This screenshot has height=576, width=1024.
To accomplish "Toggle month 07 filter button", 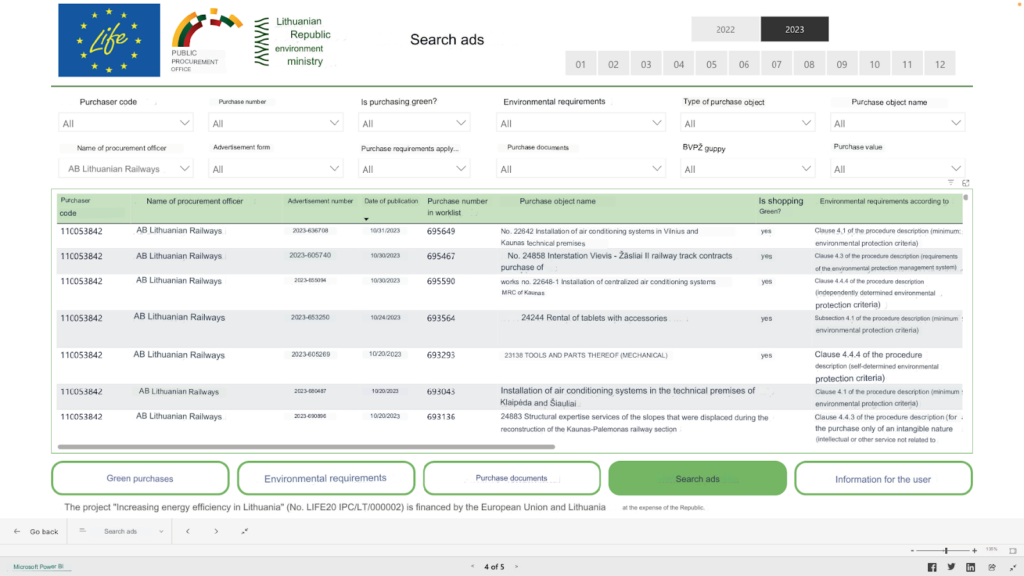I will pos(776,64).
